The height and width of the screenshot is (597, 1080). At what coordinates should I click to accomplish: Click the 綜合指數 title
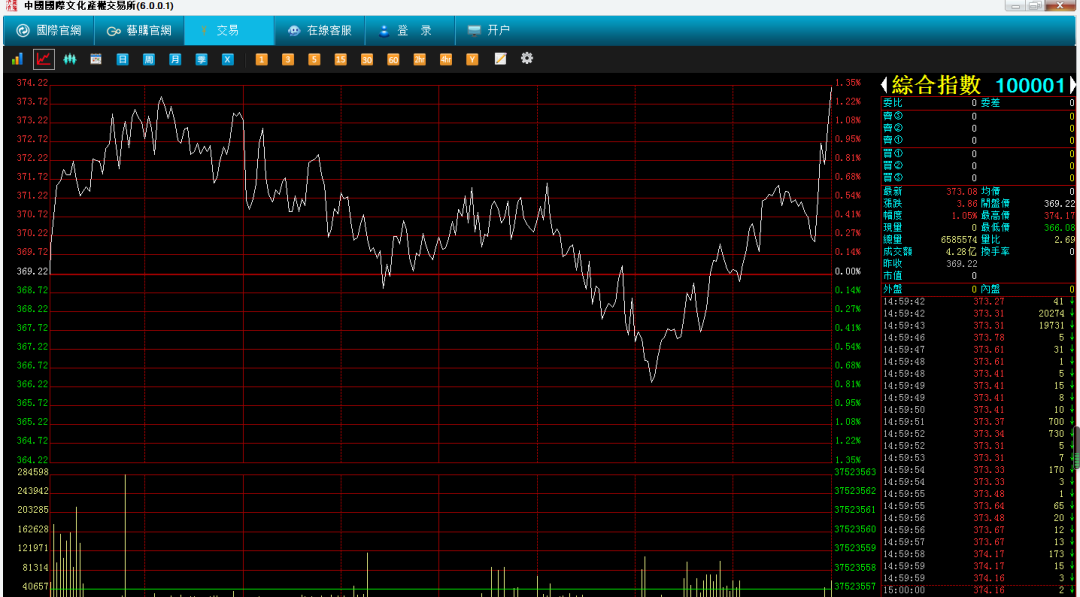pos(936,85)
